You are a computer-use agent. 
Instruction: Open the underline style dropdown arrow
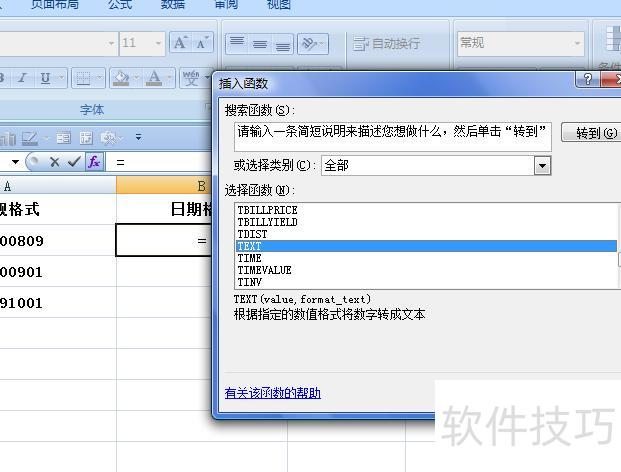tap(61, 78)
